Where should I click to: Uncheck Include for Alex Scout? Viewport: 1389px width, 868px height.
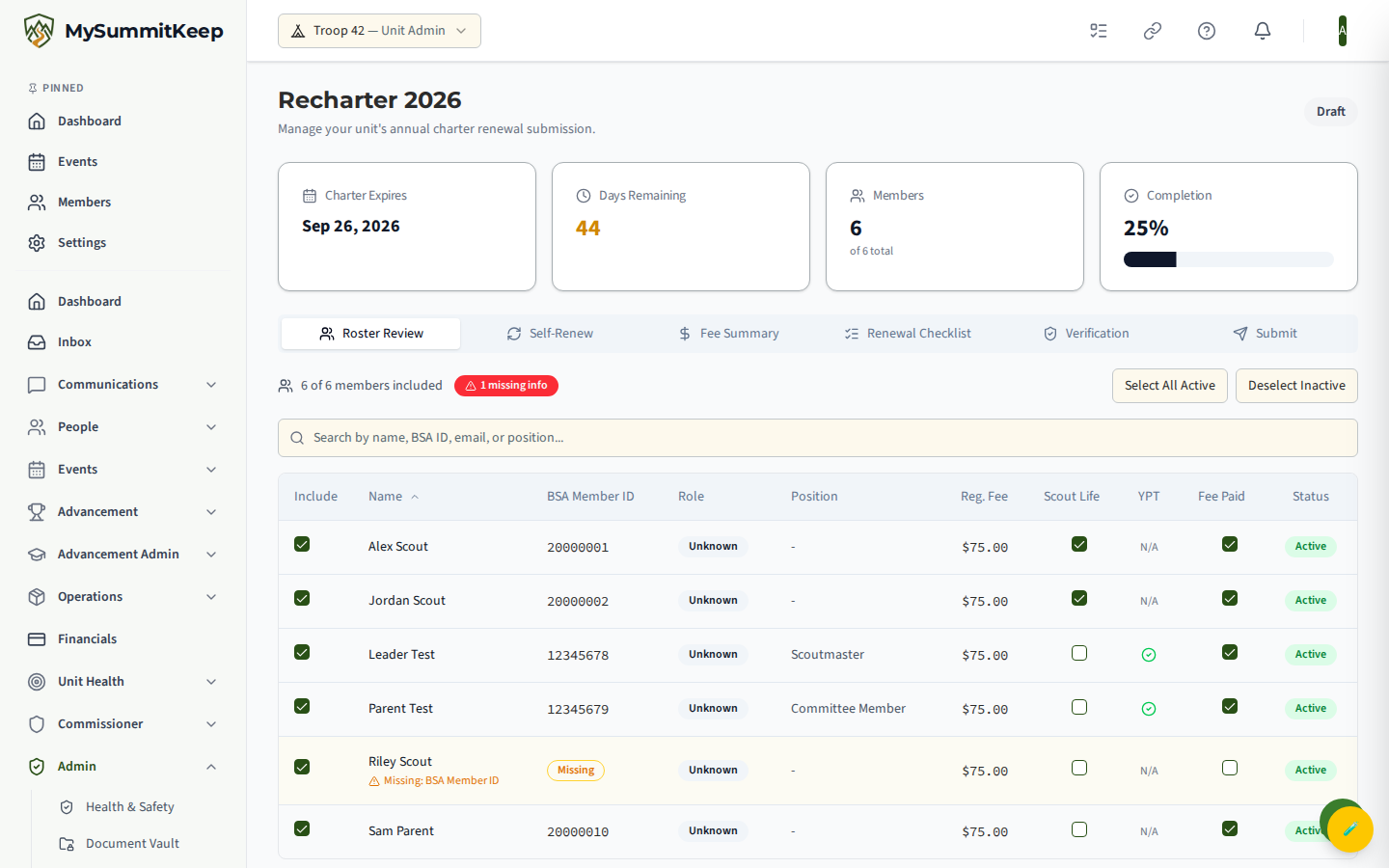click(302, 544)
